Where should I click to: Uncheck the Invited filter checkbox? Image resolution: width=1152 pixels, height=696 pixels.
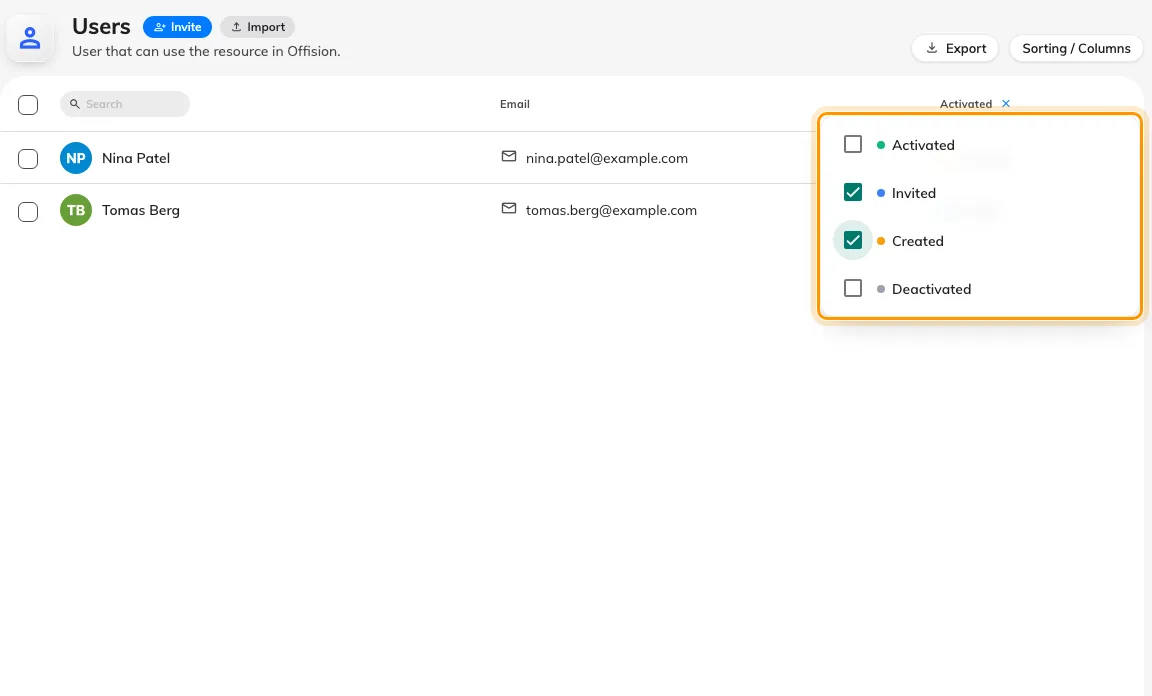(853, 193)
